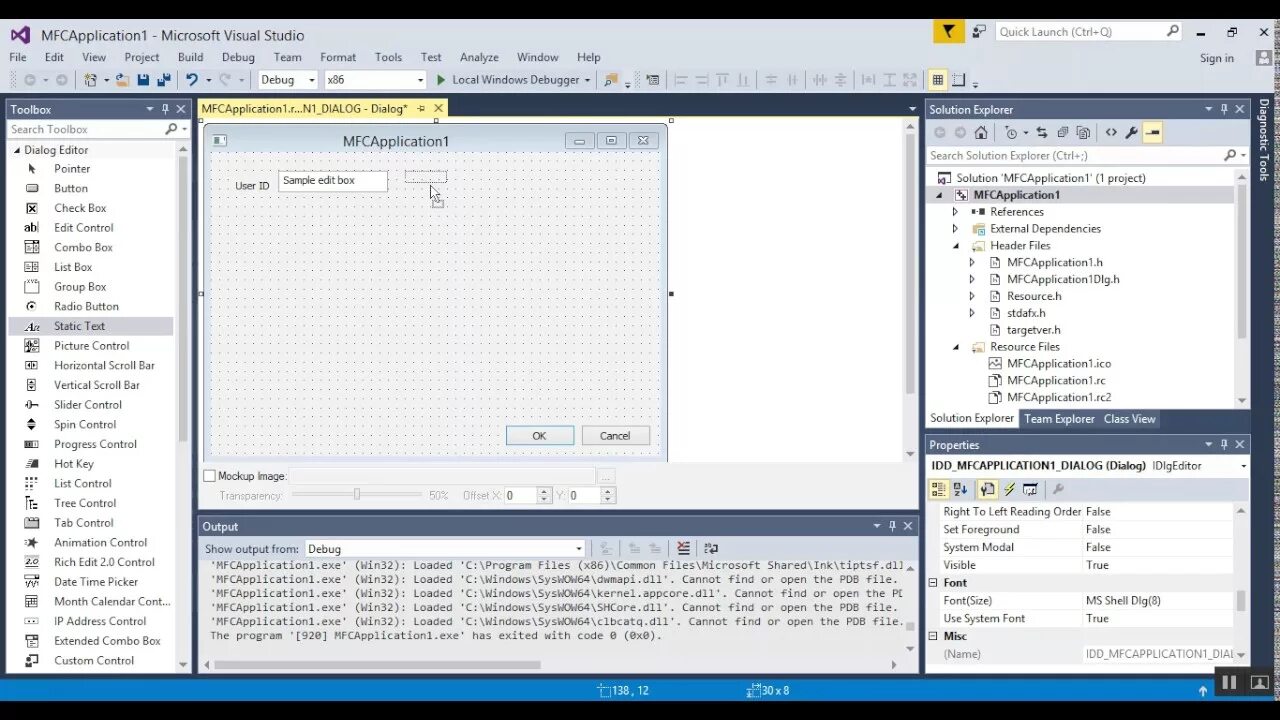Toggle word wrap in Output panel

(711, 548)
